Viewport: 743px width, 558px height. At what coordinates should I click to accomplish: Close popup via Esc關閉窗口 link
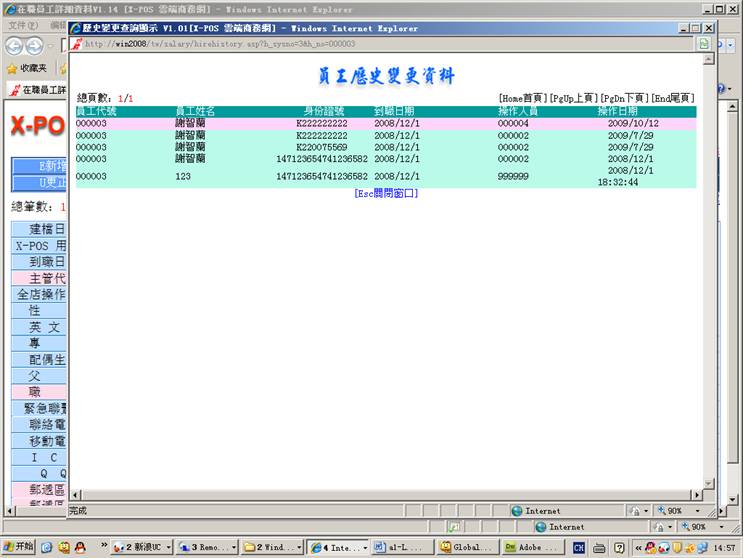click(385, 193)
